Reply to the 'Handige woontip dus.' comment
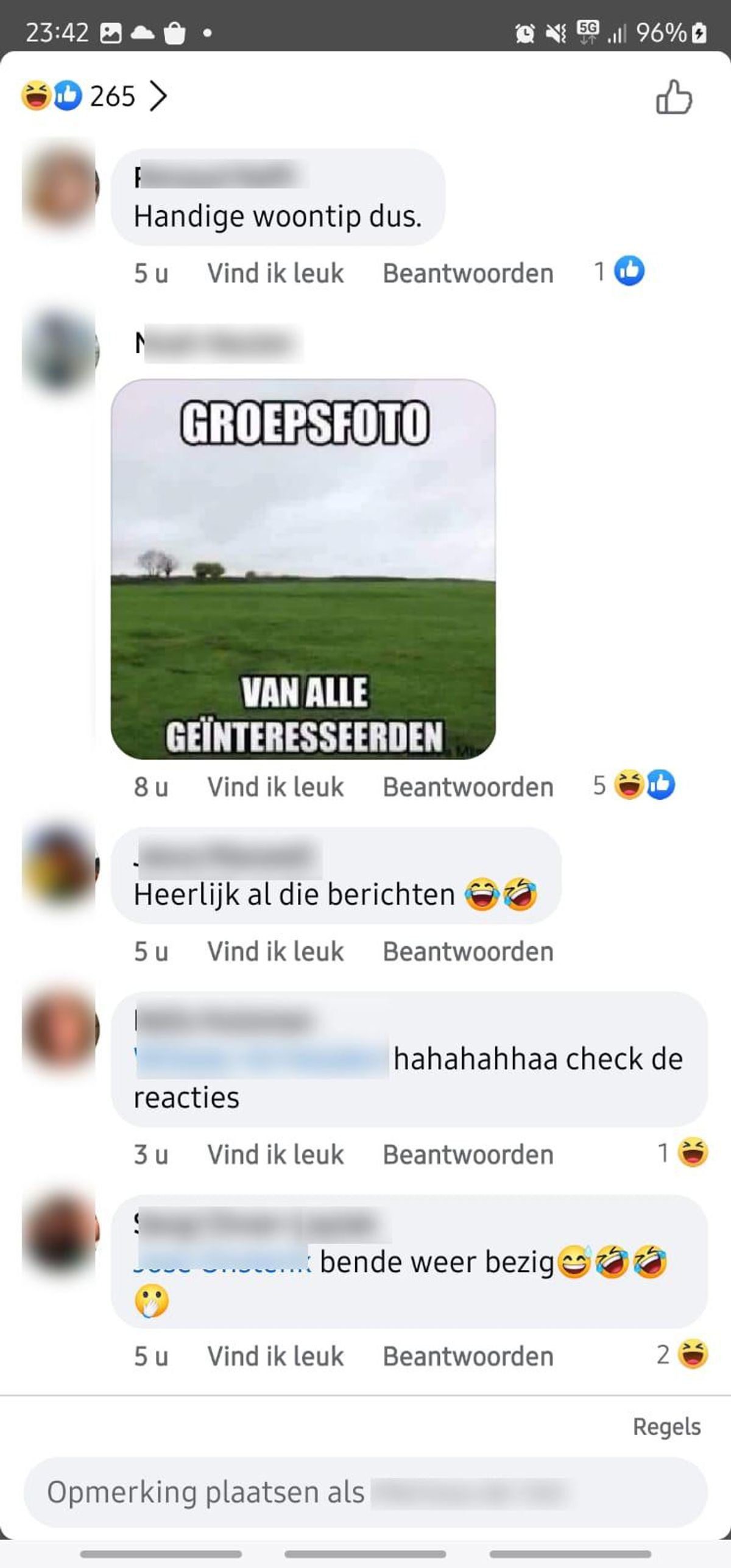731x1568 pixels. pyautogui.click(x=468, y=273)
